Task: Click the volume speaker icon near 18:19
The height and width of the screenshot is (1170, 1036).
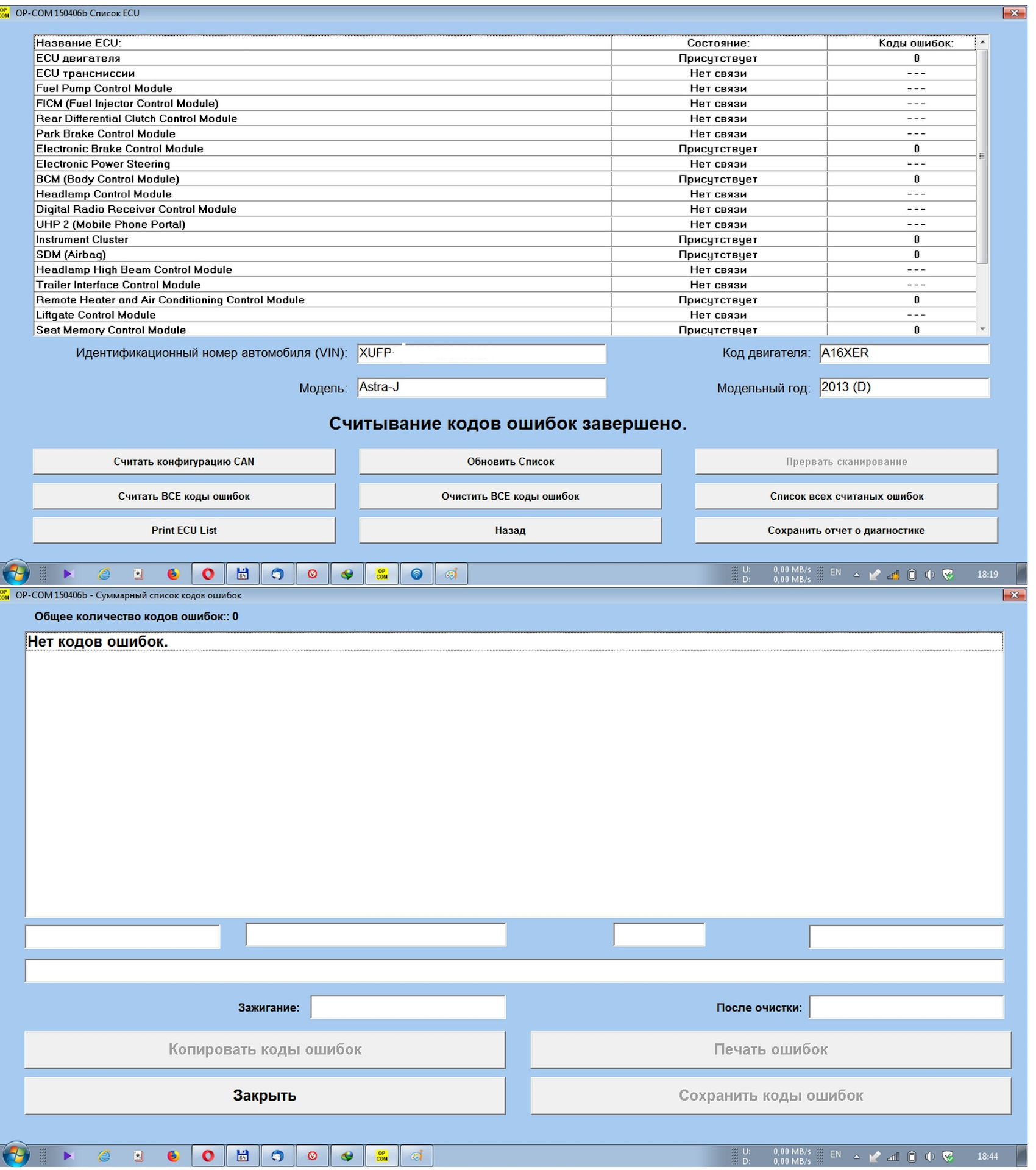Action: pos(929,574)
